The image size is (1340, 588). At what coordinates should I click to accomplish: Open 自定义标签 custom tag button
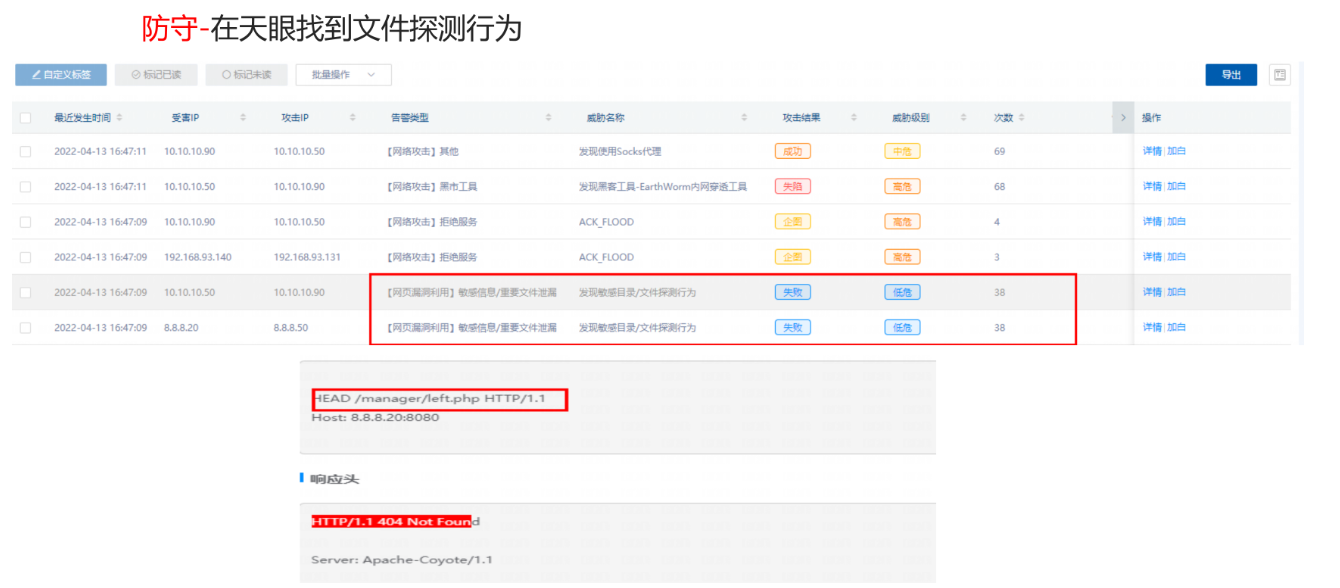point(60,75)
